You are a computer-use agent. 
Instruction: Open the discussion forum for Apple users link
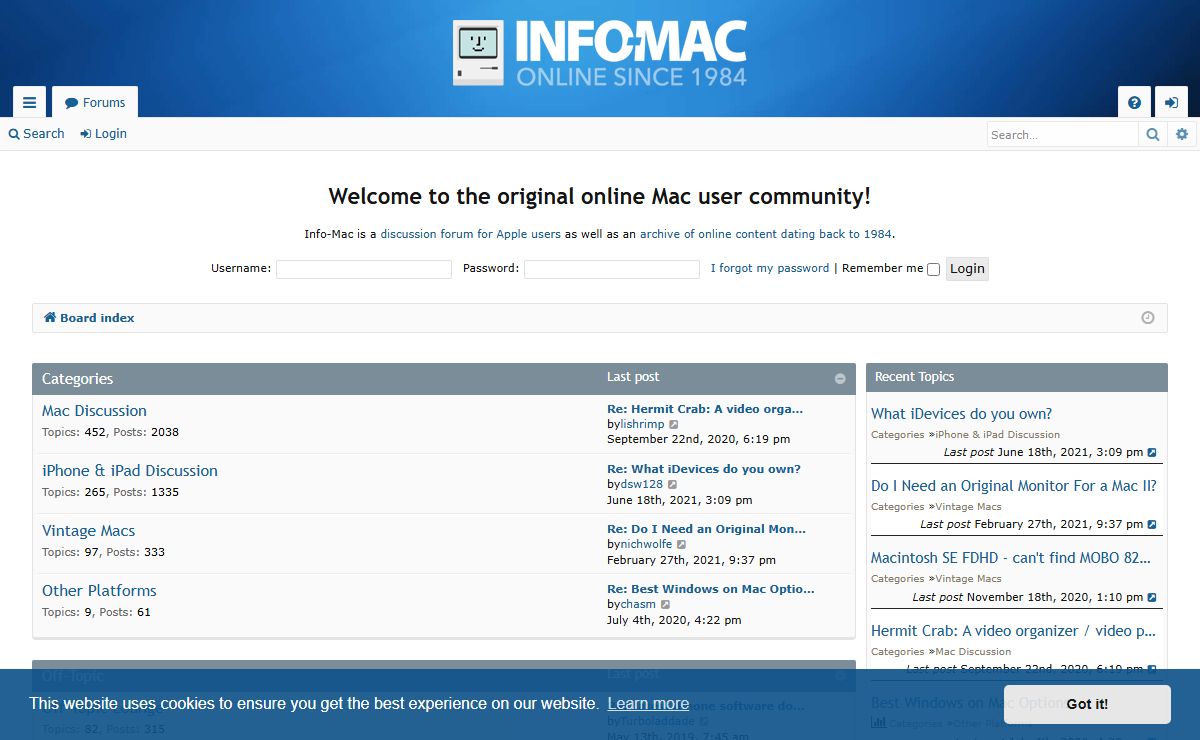(470, 234)
